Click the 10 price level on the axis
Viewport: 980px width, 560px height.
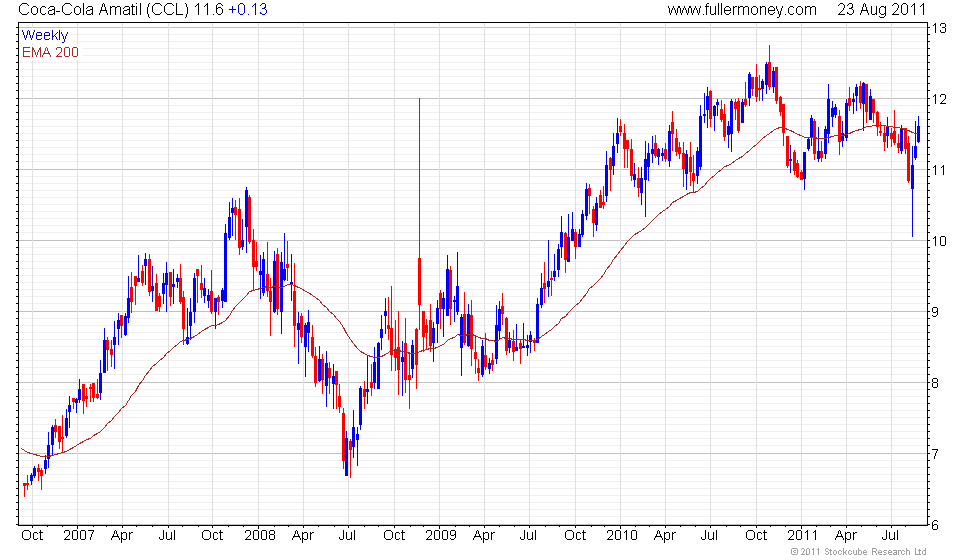click(940, 241)
